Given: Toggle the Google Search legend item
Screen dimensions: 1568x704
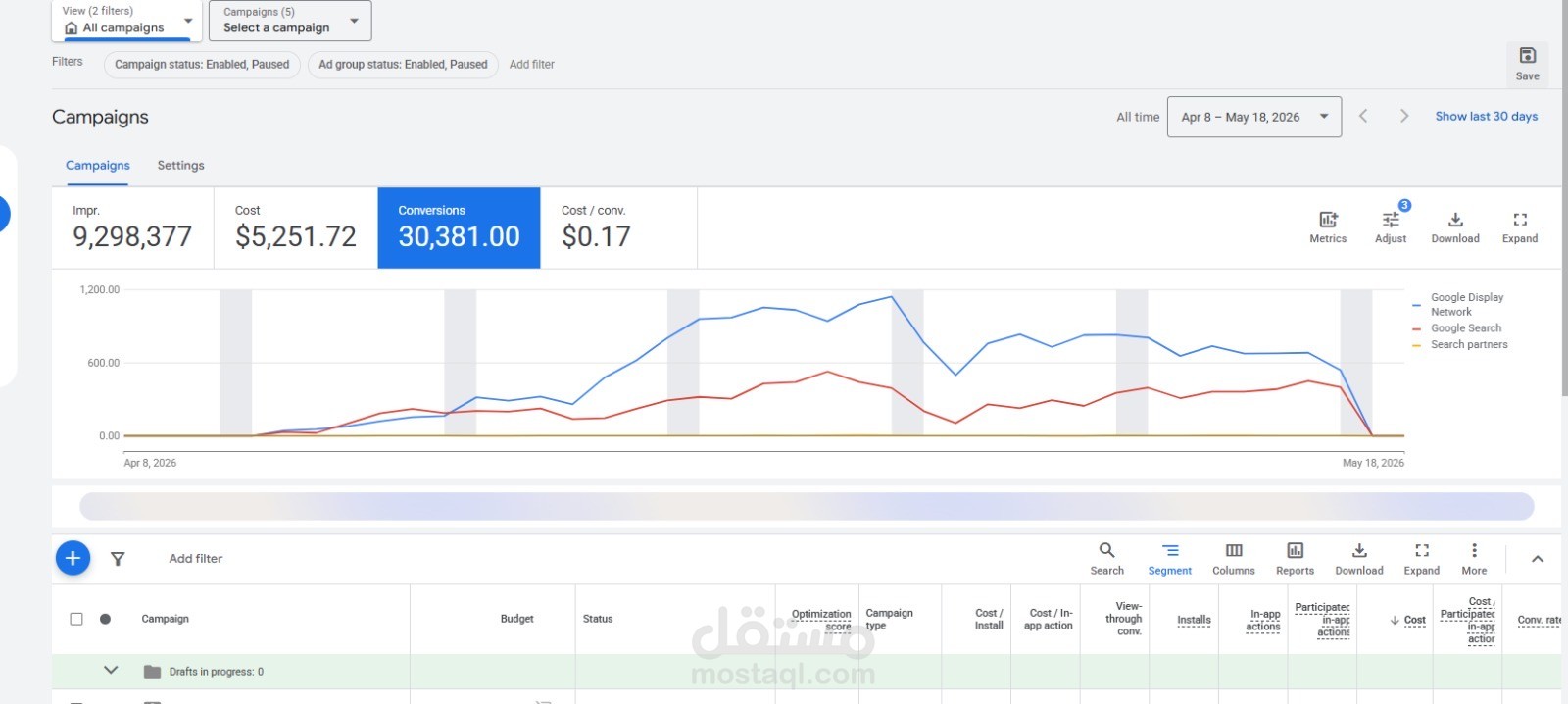Looking at the screenshot, I should pos(1457,328).
